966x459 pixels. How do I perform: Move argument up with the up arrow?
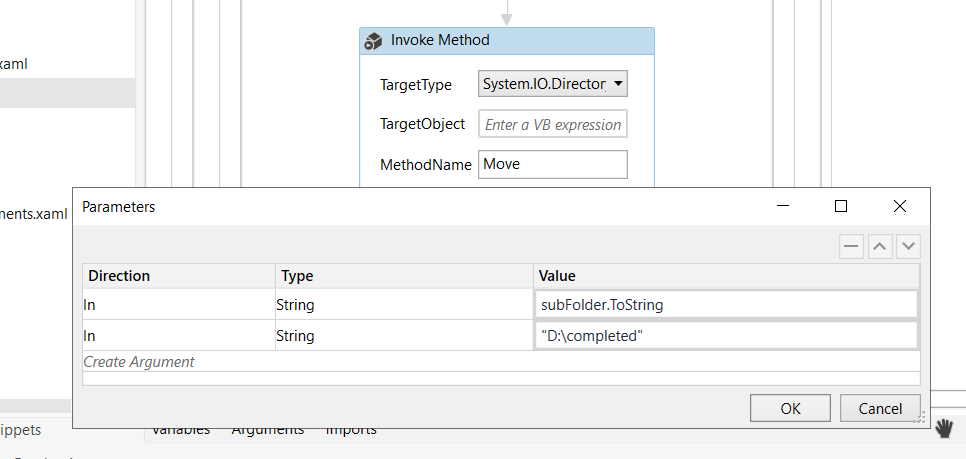[880, 247]
